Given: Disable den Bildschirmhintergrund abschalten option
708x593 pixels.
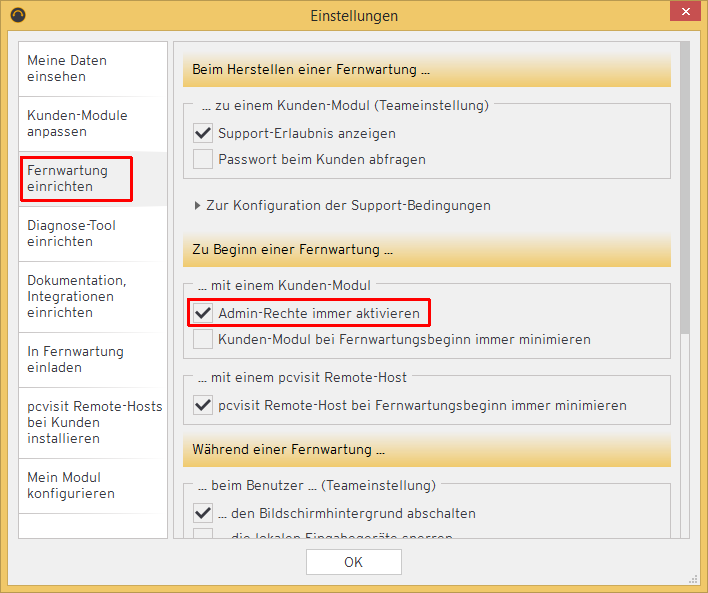Looking at the screenshot, I should tap(203, 513).
